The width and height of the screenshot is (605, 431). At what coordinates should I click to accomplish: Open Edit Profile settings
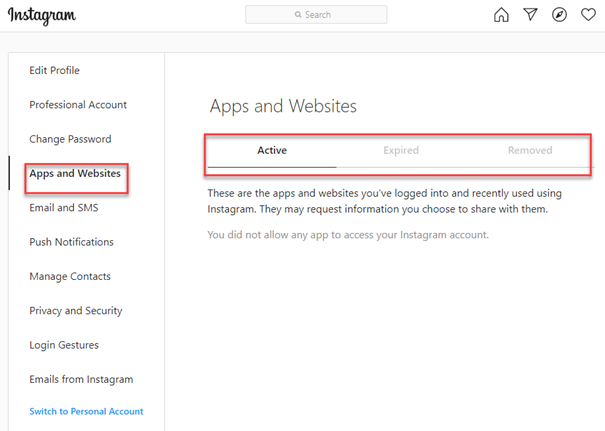[54, 70]
